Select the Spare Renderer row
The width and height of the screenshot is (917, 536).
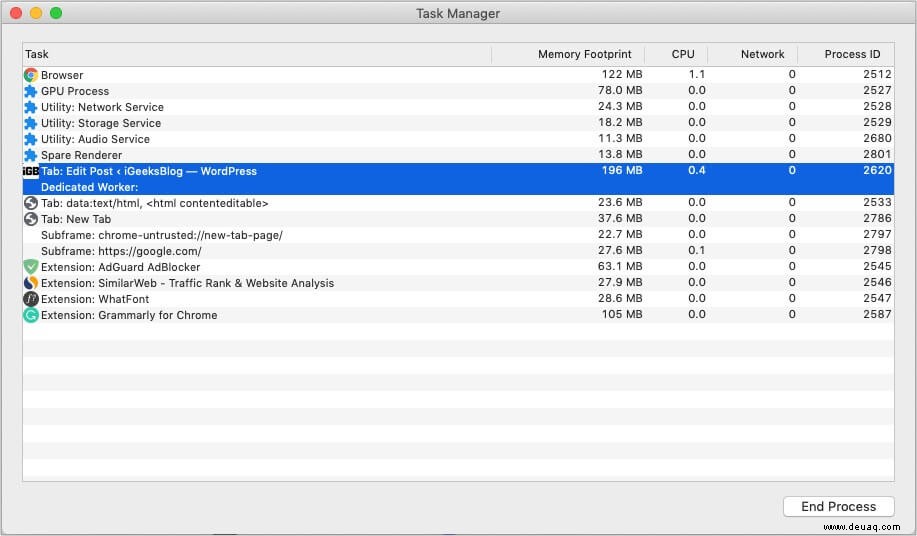458,155
